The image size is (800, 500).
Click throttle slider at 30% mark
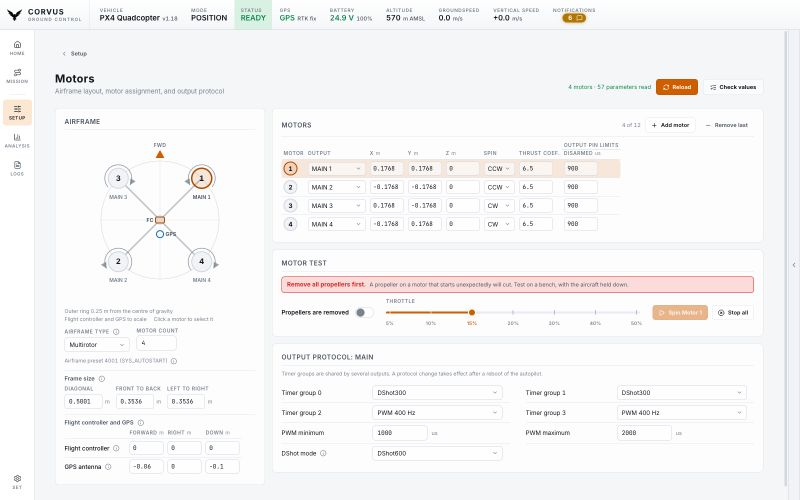pyautogui.click(x=554, y=312)
